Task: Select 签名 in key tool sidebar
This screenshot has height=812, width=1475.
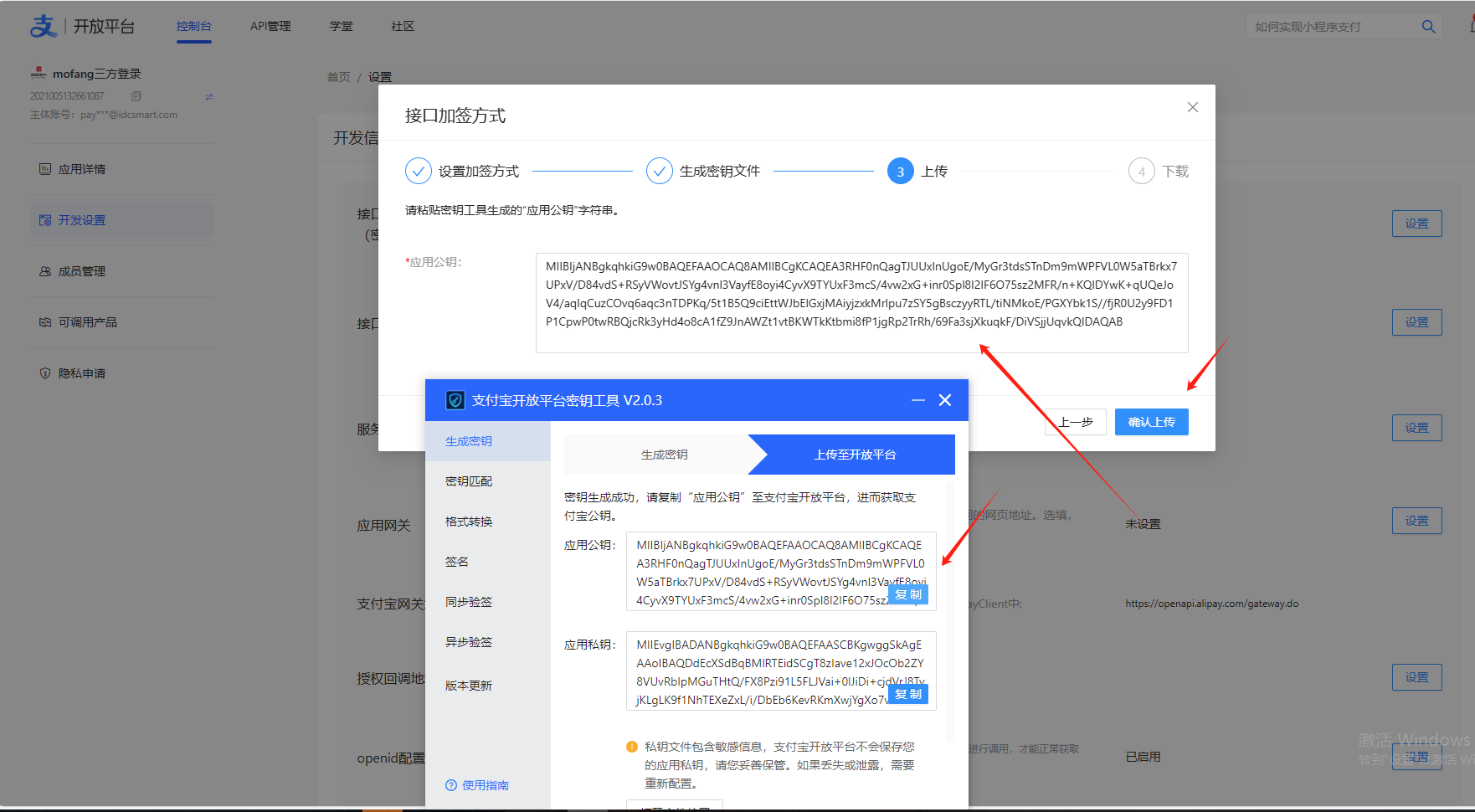Action: 488,562
